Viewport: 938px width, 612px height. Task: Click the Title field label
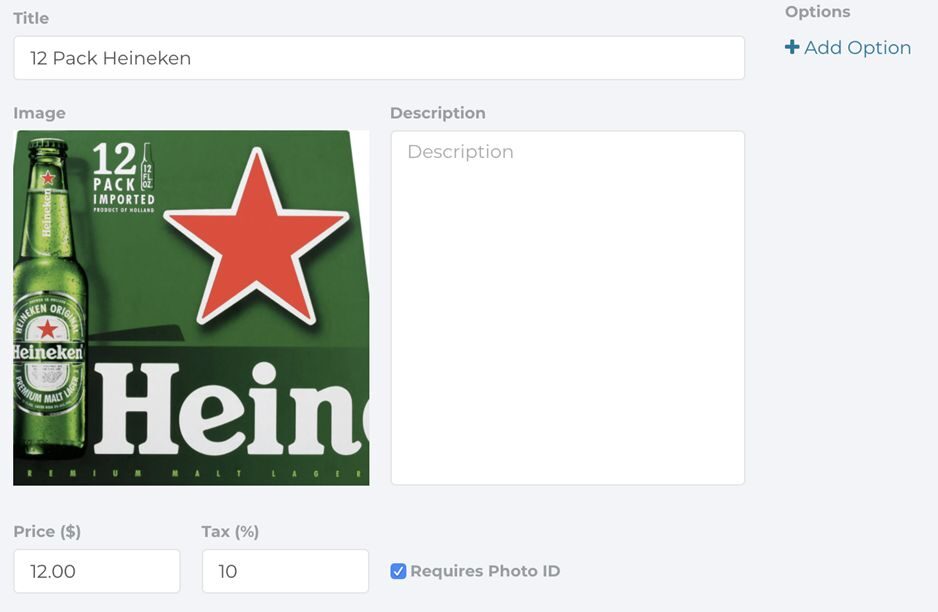pyautogui.click(x=31, y=17)
